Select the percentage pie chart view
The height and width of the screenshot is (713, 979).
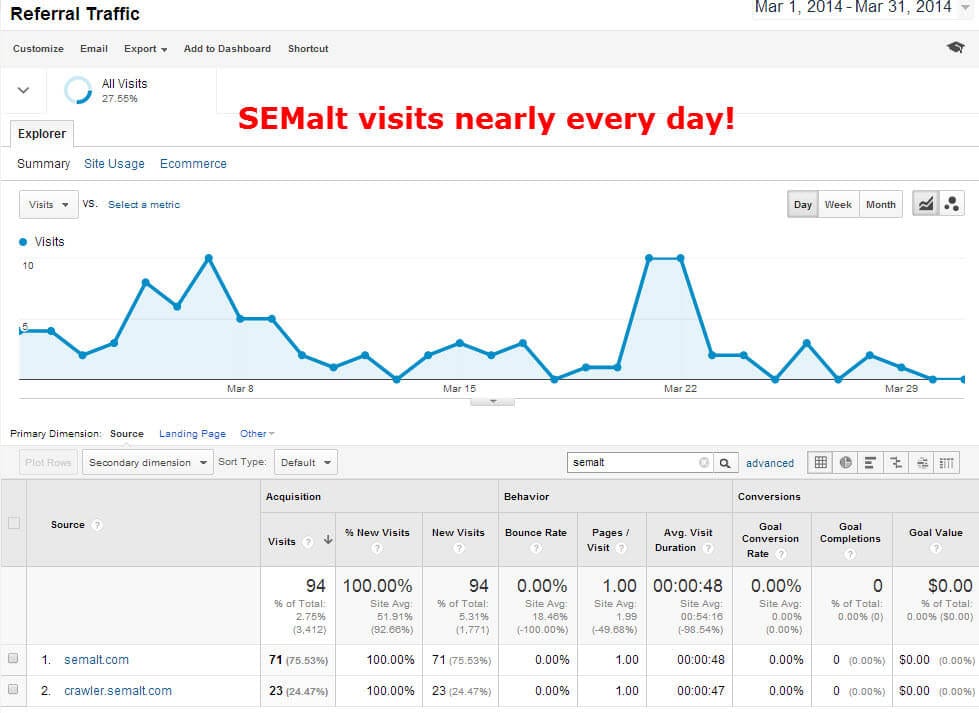coord(845,463)
